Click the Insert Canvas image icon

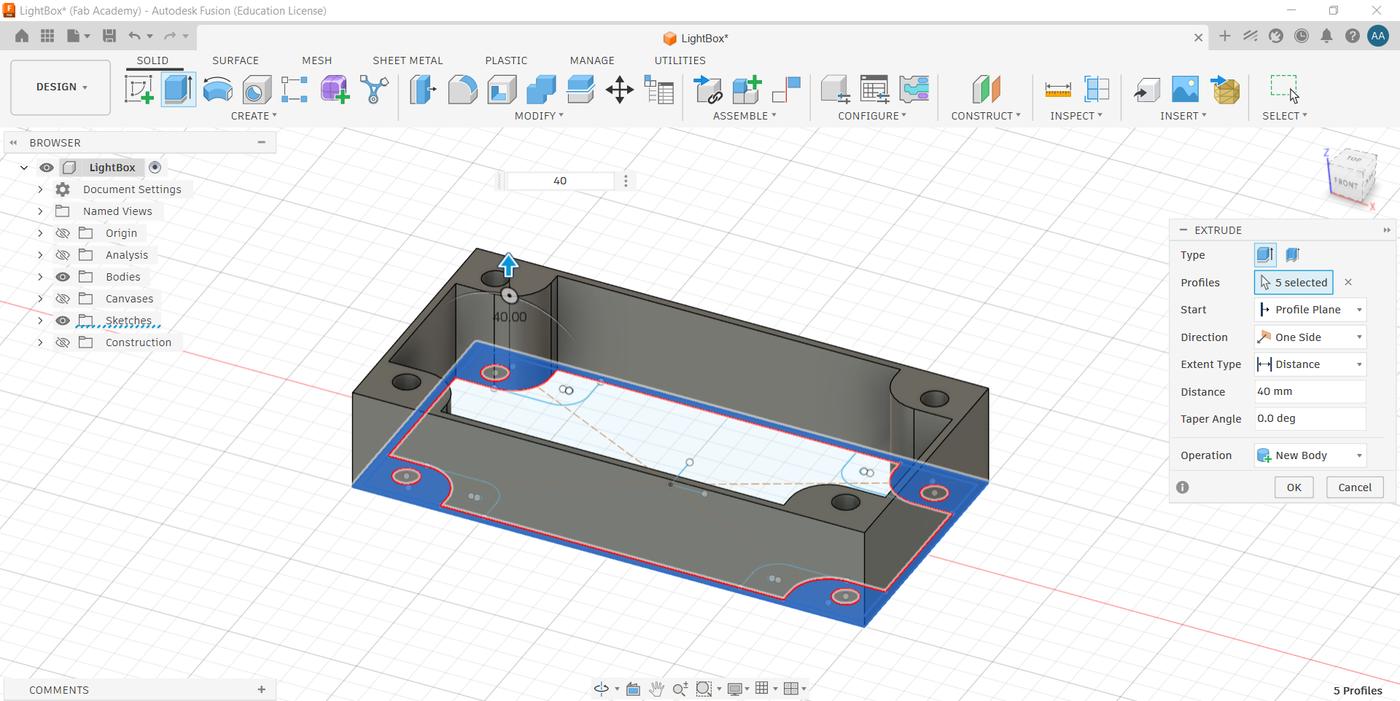tap(1185, 89)
